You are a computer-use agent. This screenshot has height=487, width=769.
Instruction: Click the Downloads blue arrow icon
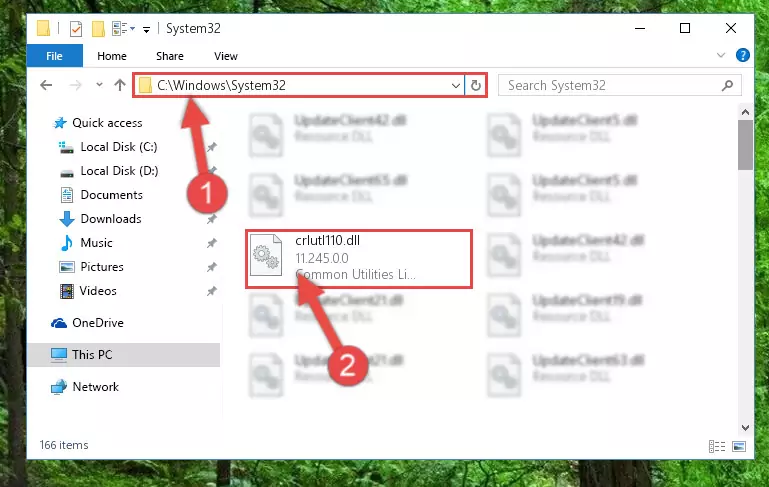(67, 219)
